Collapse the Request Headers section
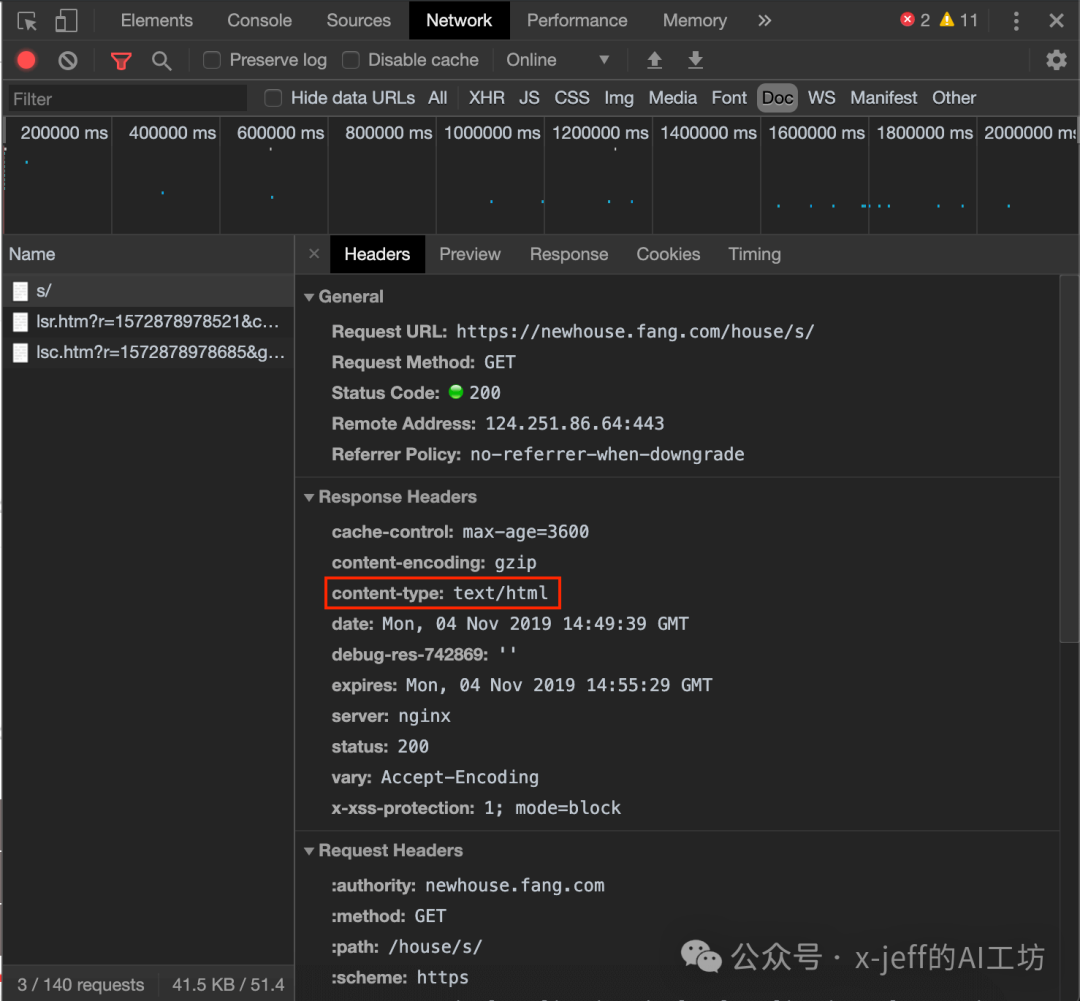Screen dimensions: 1080x1001 click(309, 851)
